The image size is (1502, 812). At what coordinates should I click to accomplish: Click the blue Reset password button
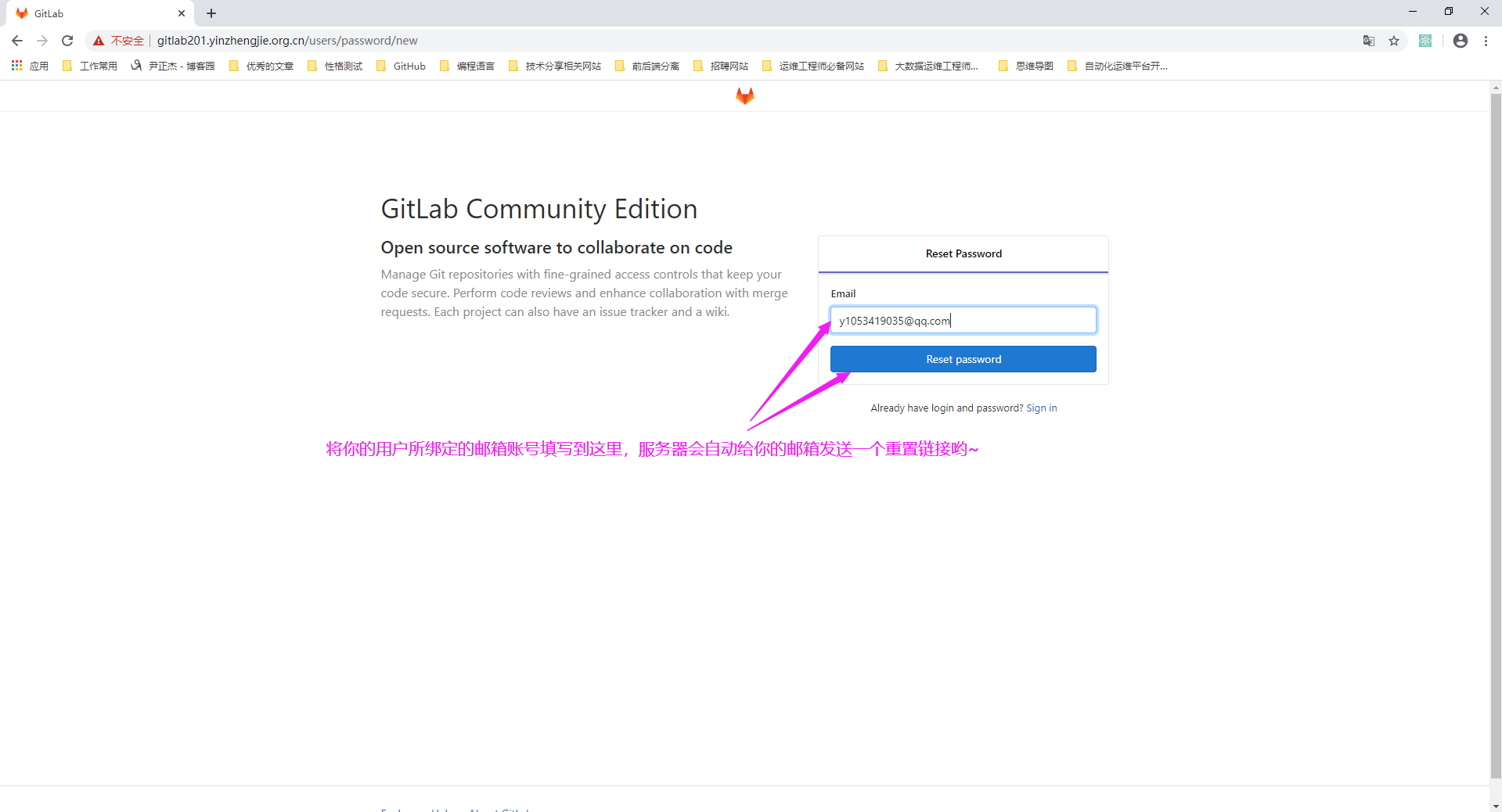964,359
